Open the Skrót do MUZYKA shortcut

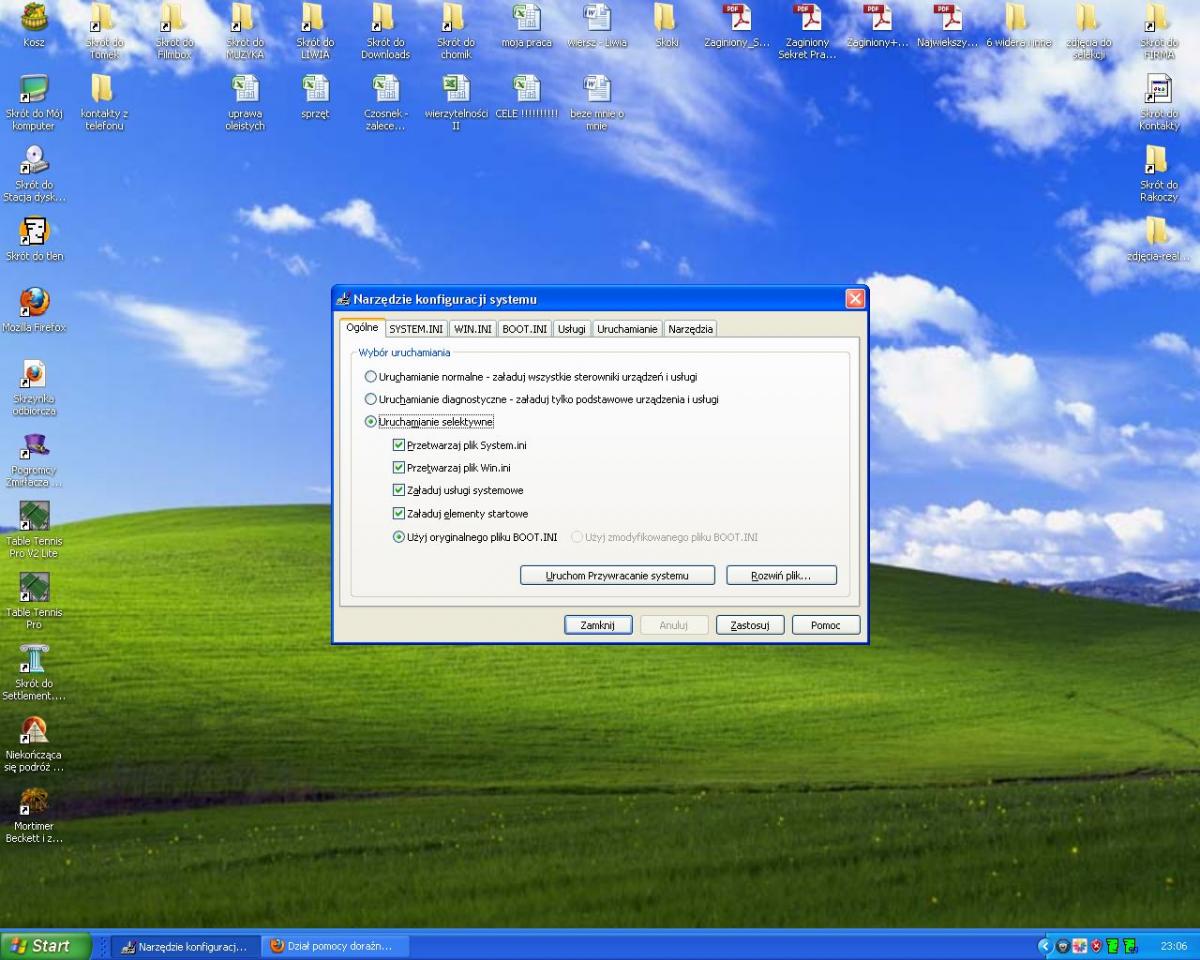click(x=245, y=30)
